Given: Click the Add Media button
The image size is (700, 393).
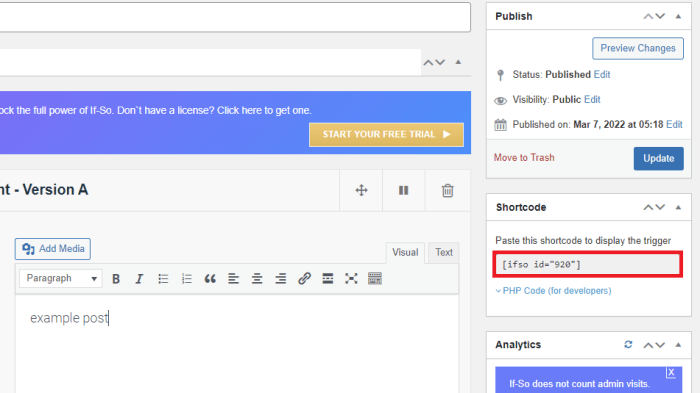Looking at the screenshot, I should click(53, 249).
